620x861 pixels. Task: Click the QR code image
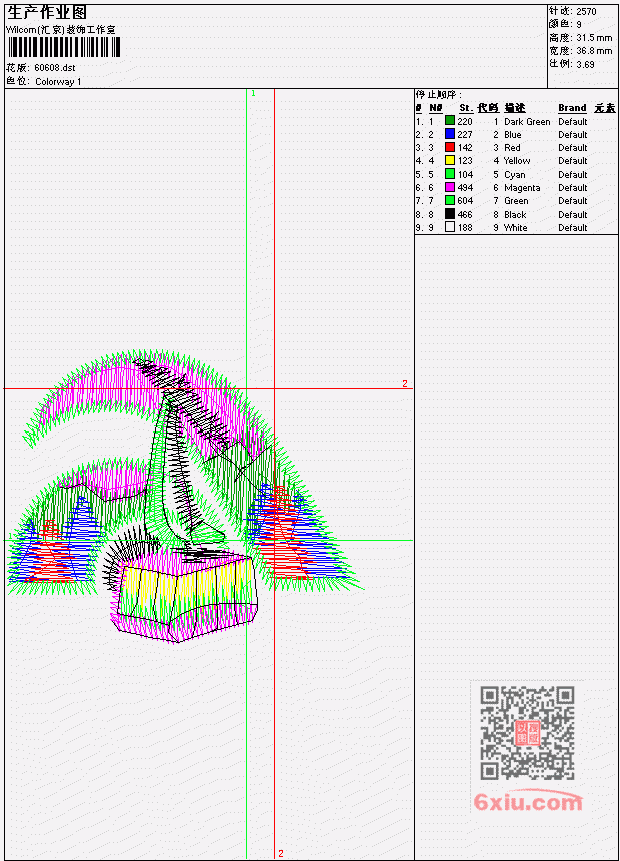click(527, 733)
